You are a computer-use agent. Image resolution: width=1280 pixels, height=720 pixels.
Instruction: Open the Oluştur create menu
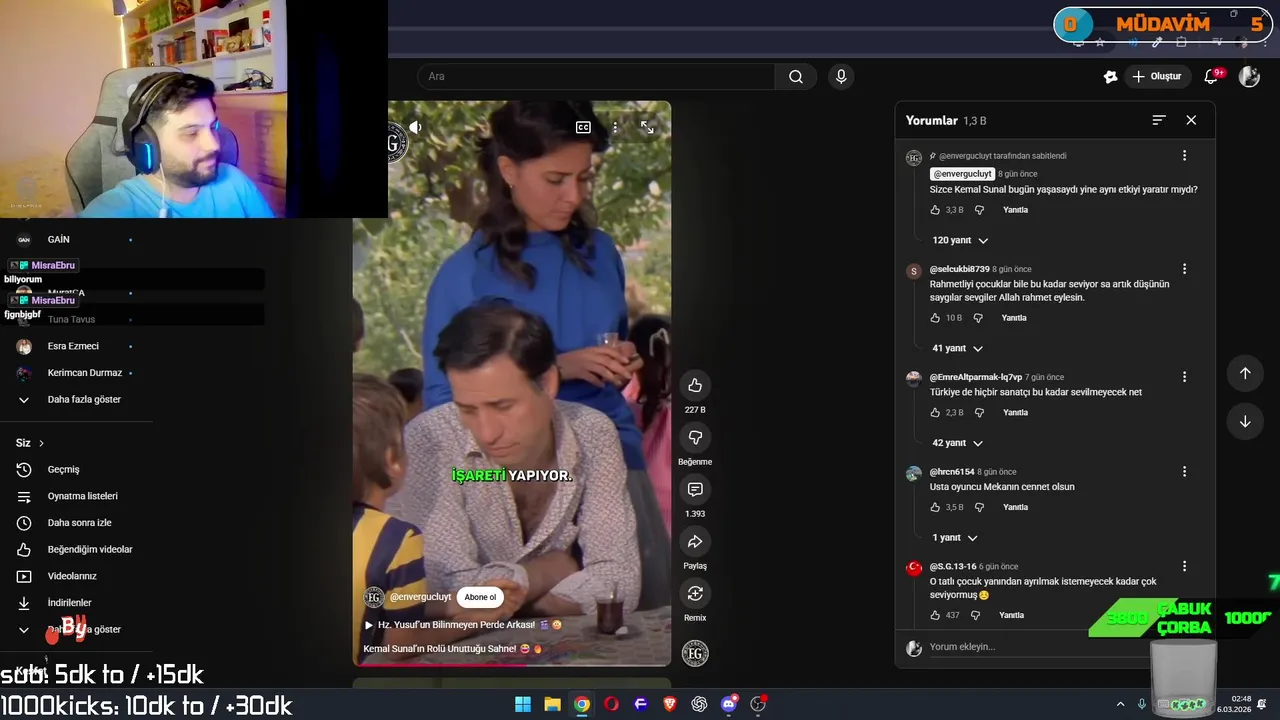point(1156,76)
